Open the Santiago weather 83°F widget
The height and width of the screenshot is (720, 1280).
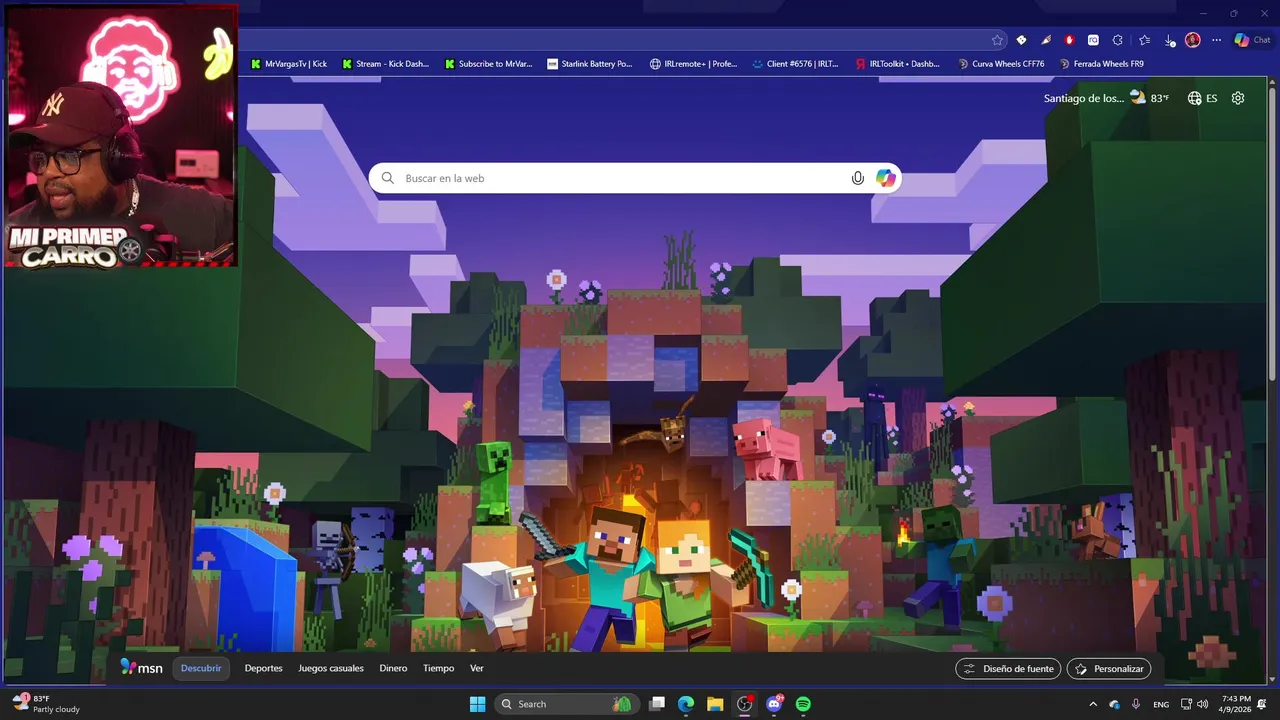pyautogui.click(x=1106, y=98)
